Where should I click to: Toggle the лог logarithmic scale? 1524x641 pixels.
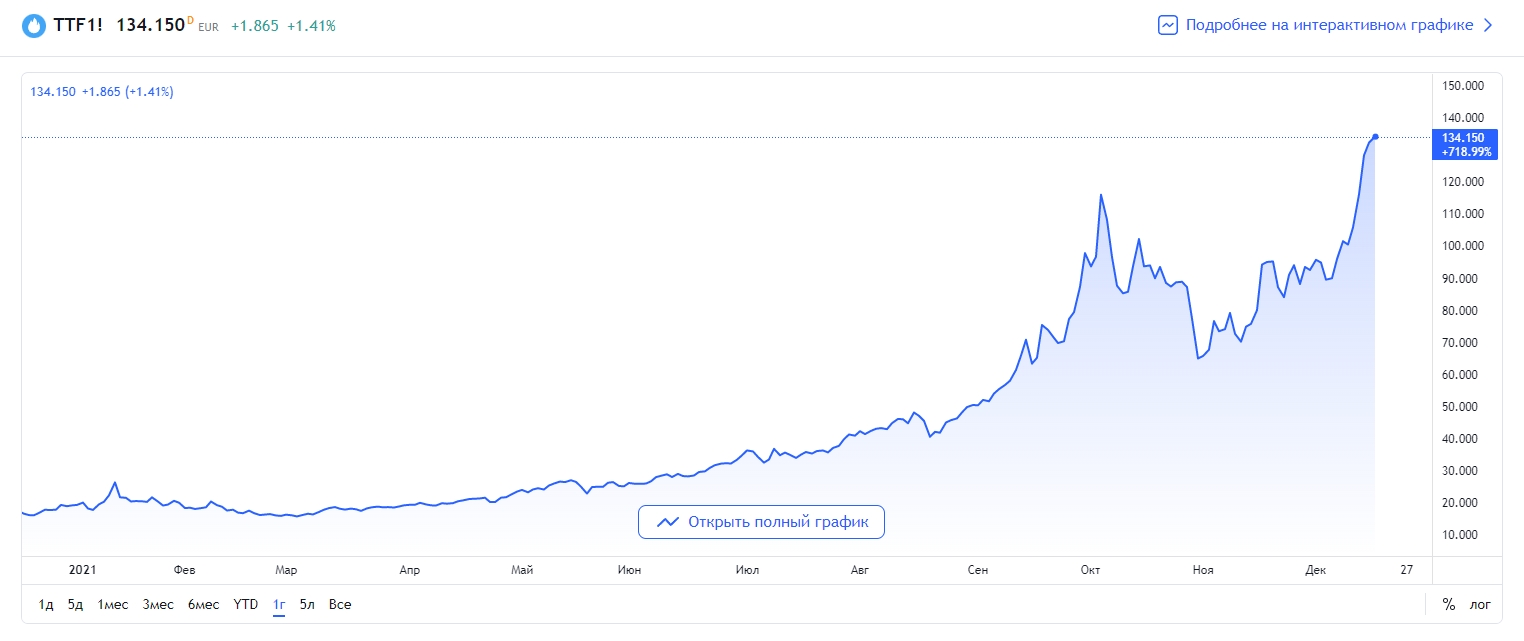1480,604
